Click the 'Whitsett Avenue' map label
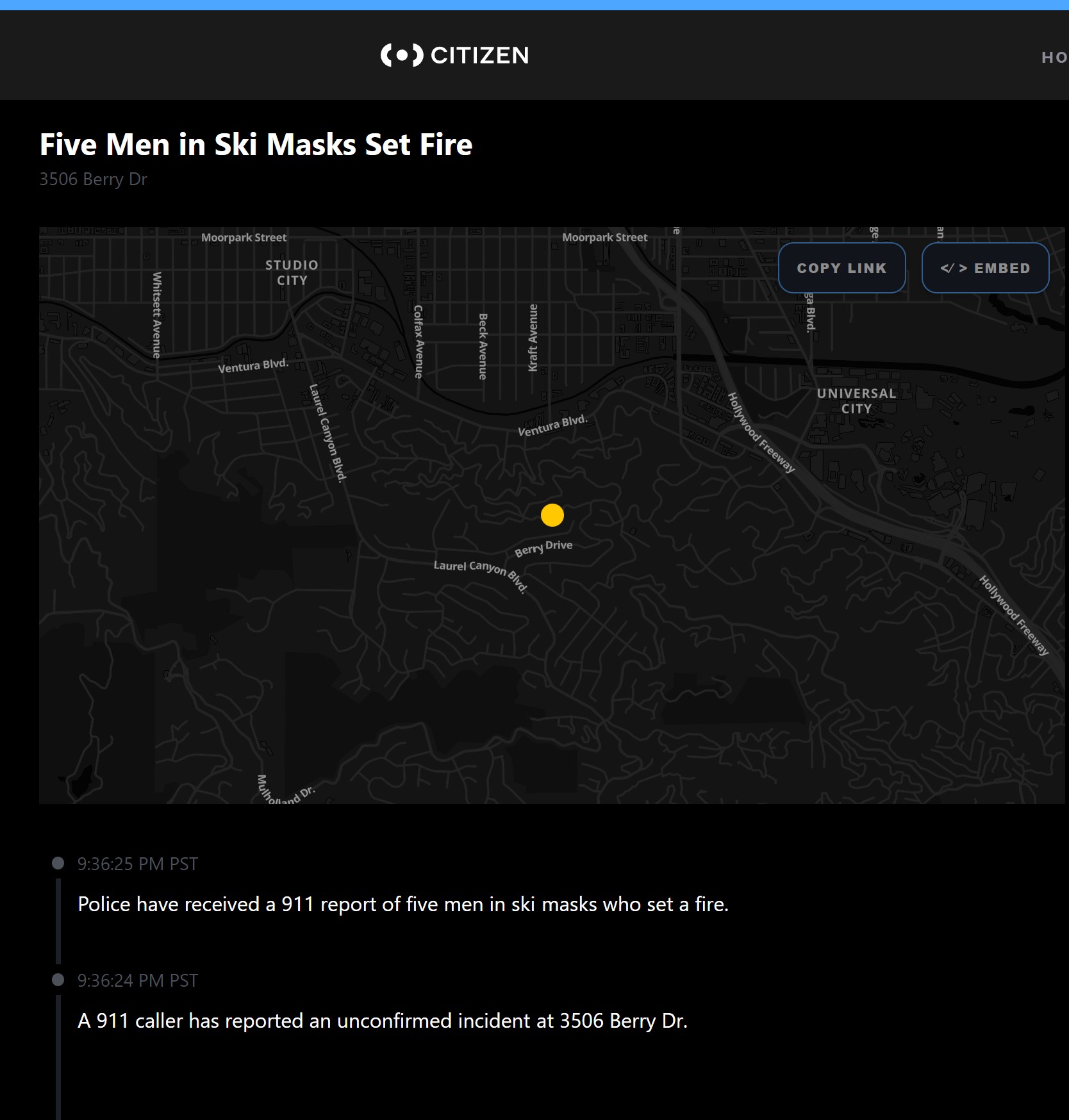This screenshot has height=1120, width=1069. tap(156, 315)
